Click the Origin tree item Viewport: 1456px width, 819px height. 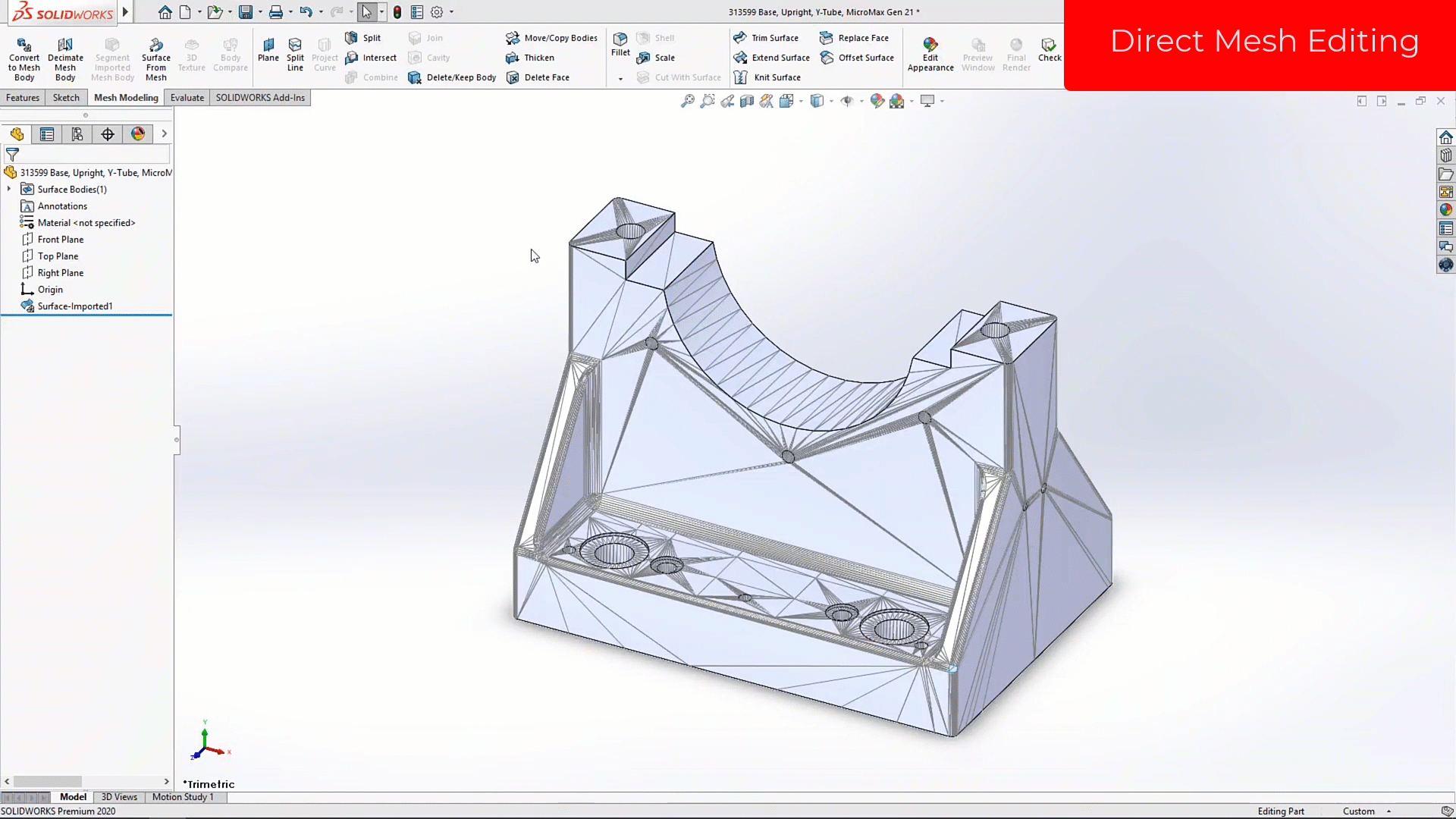pos(42,290)
